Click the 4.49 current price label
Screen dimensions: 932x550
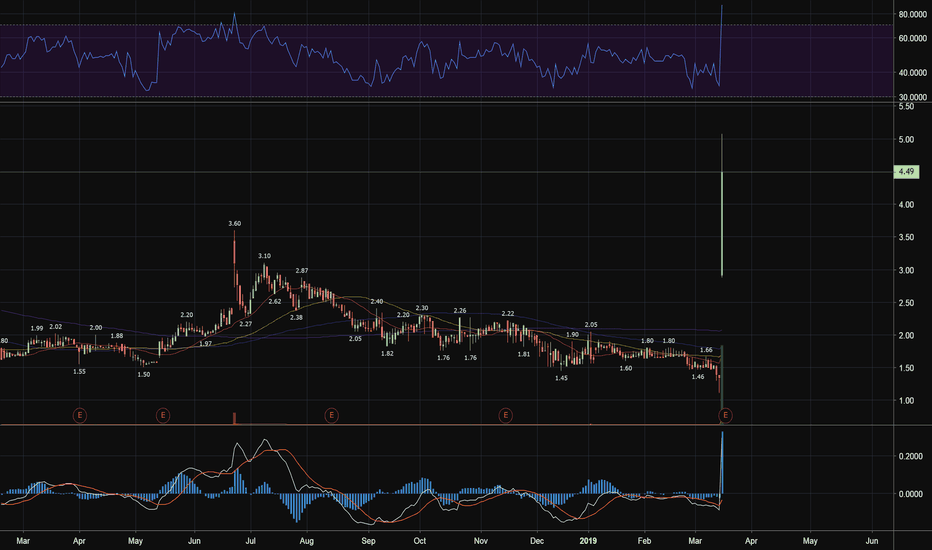pos(906,172)
